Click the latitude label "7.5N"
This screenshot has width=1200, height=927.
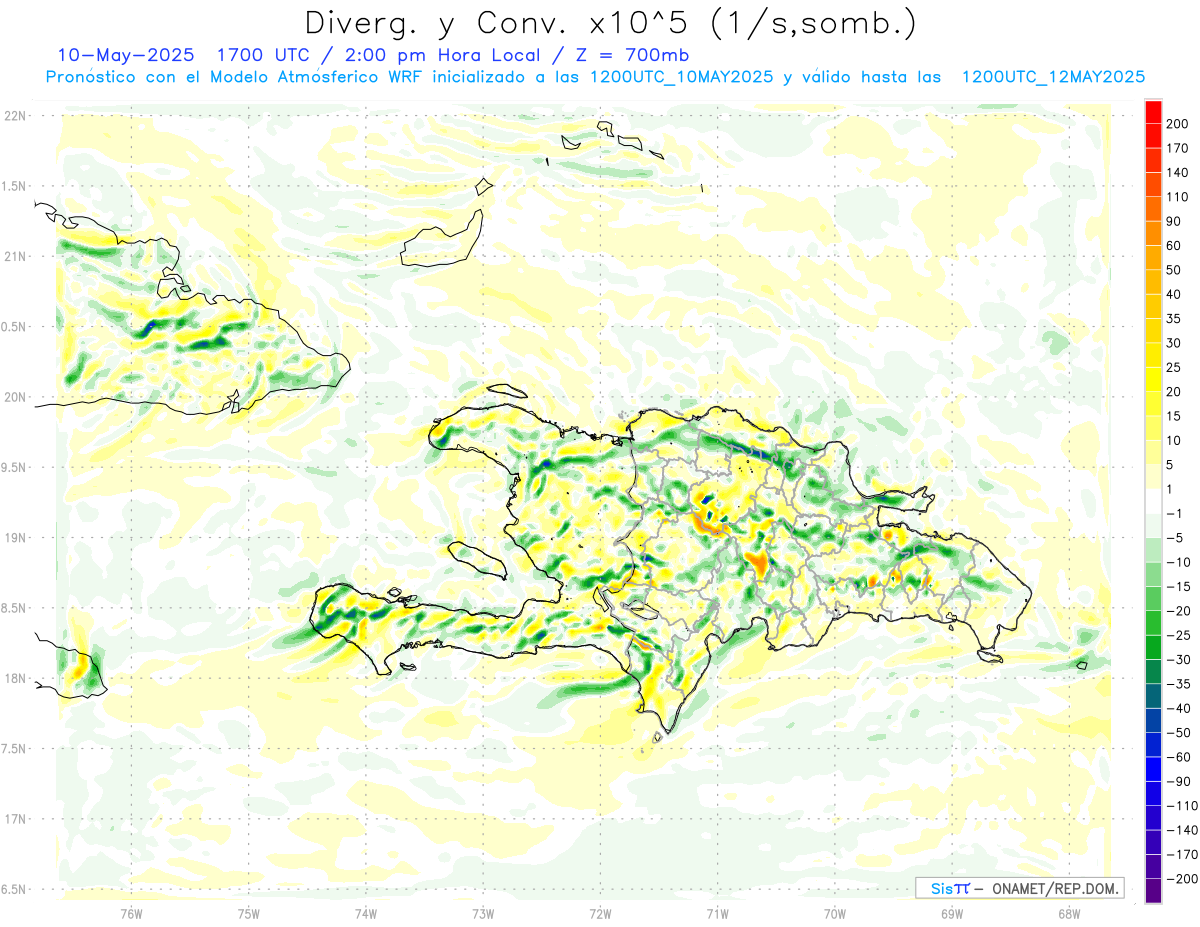14,749
